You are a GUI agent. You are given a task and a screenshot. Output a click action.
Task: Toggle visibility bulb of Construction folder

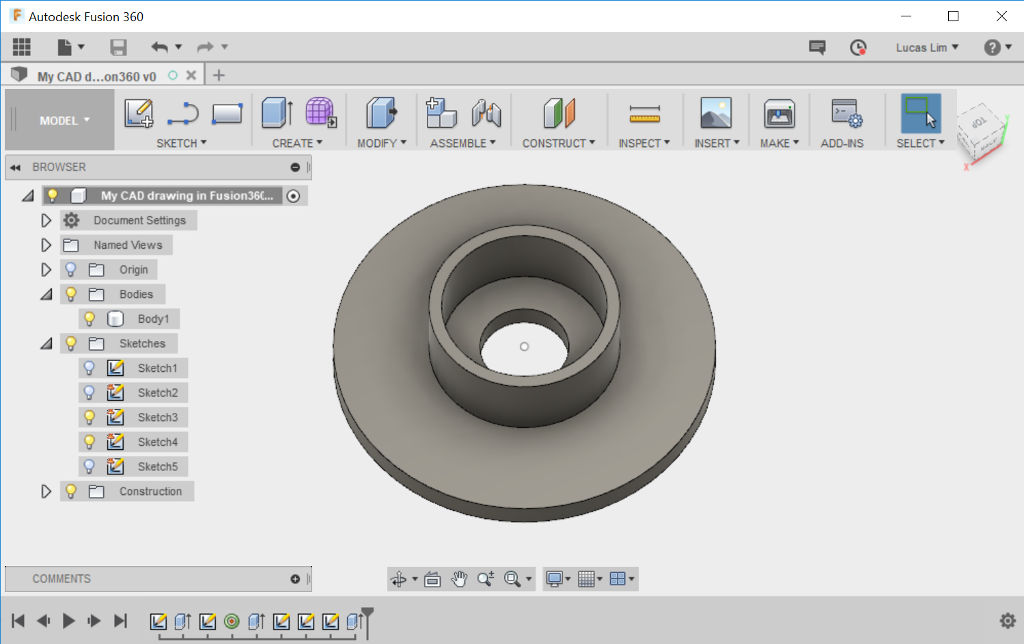coord(71,491)
